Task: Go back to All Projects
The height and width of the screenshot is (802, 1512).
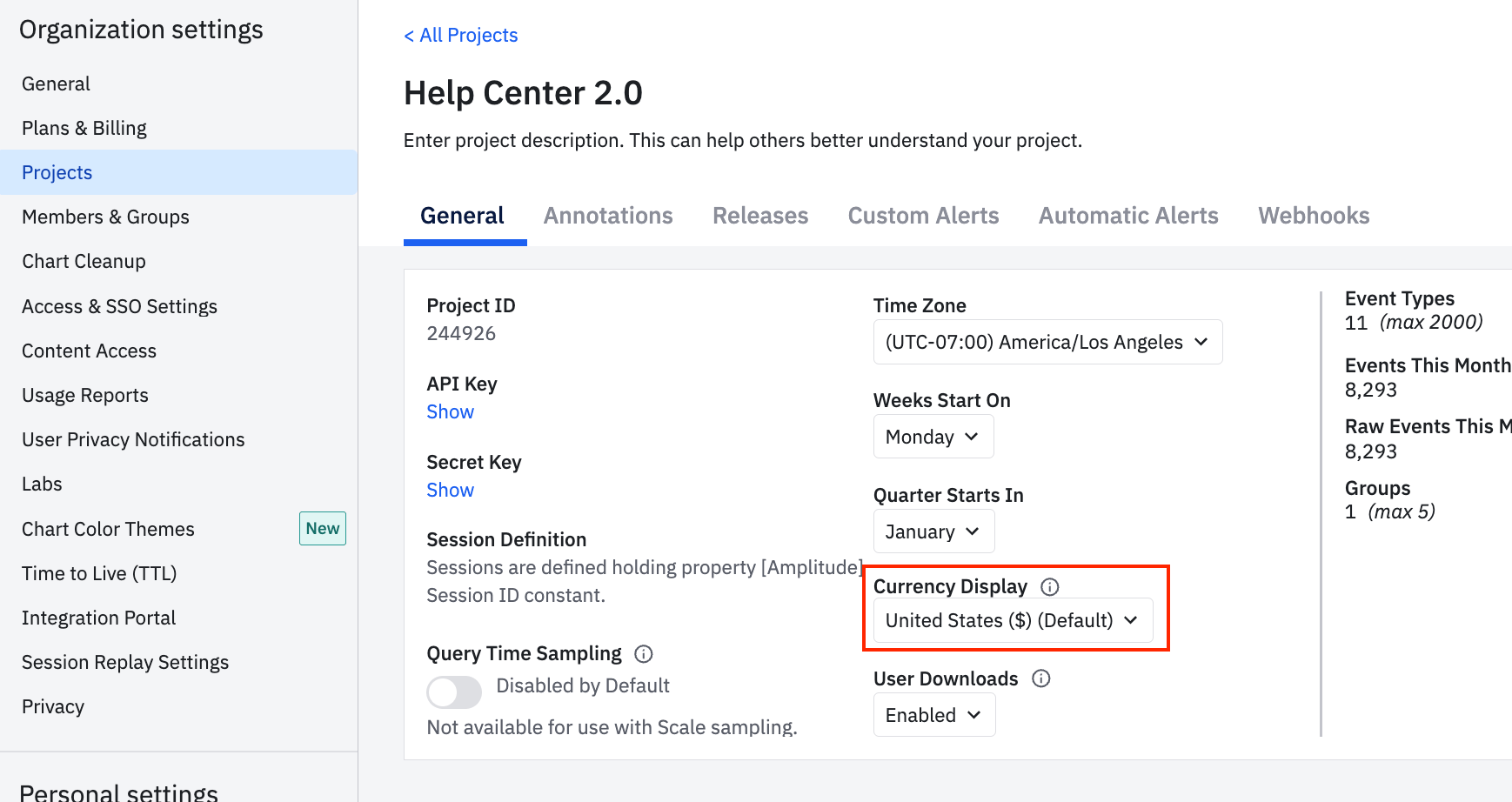Action: 461,36
